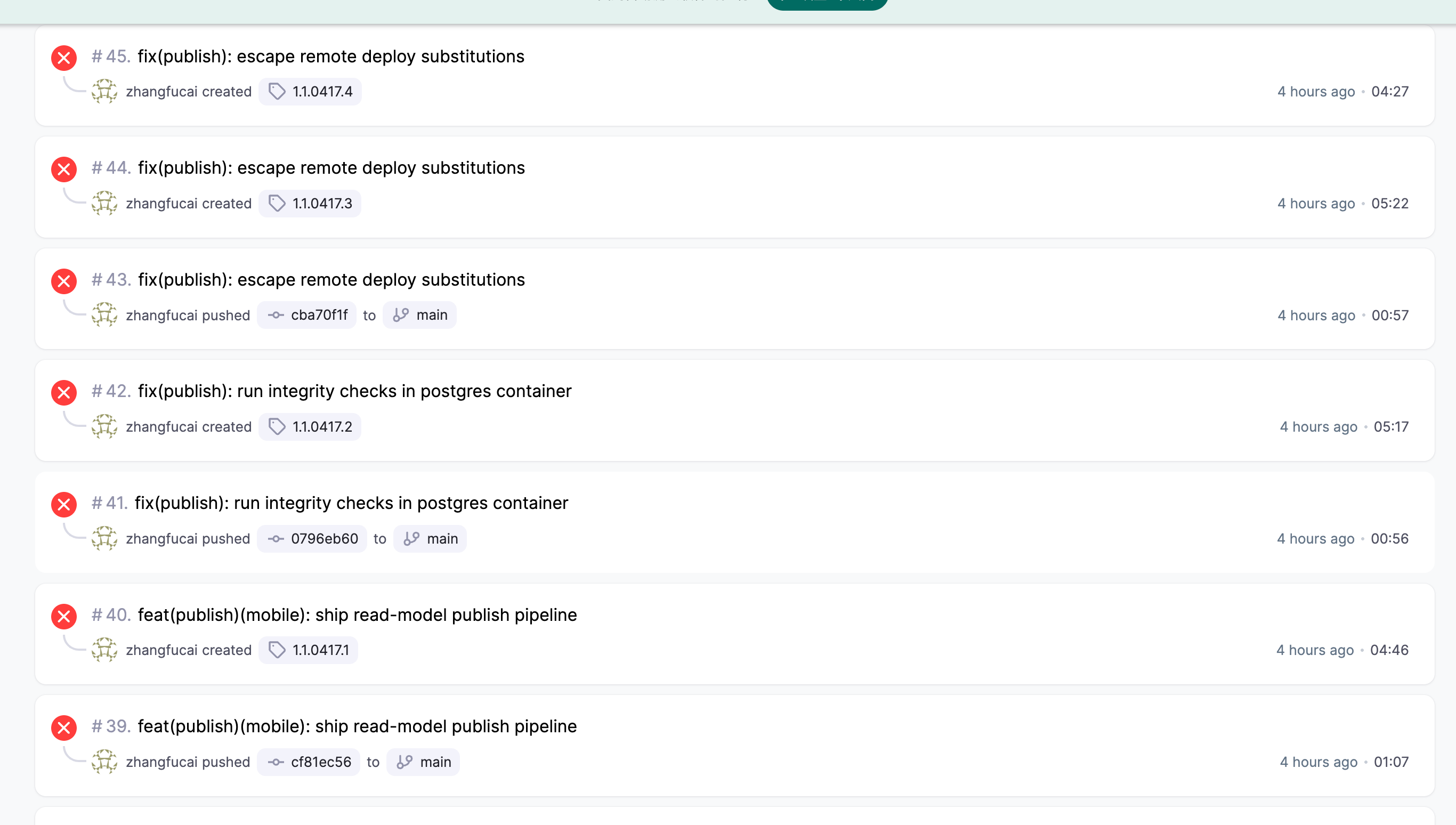Open pipeline #42 run integrity checks title
This screenshot has height=825, width=1456.
pos(354,391)
